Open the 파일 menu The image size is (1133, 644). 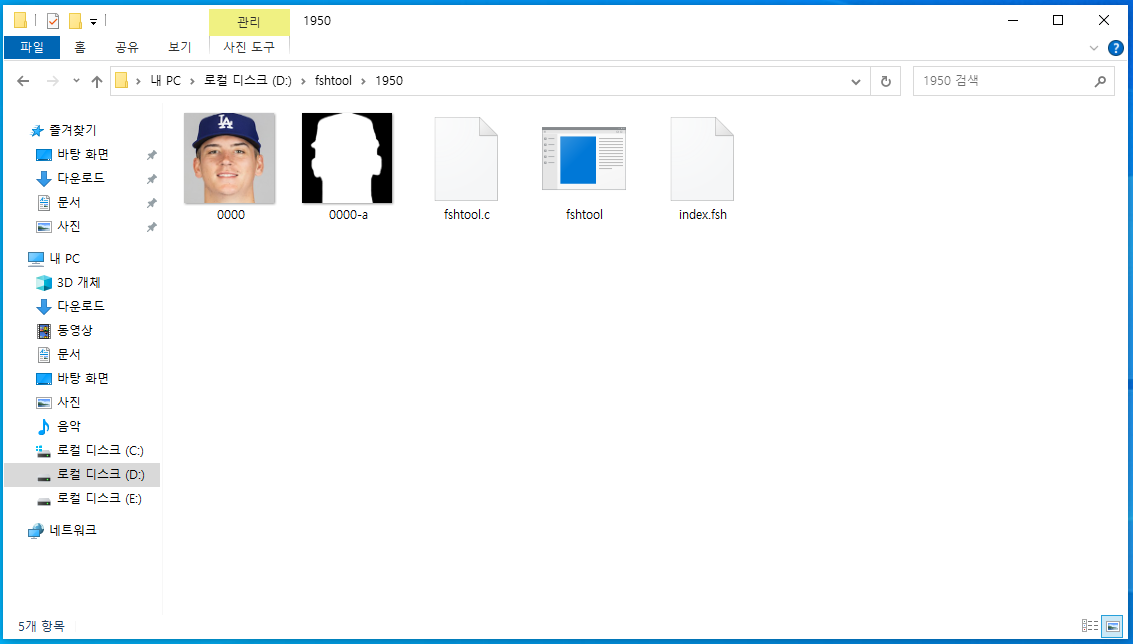[x=32, y=47]
